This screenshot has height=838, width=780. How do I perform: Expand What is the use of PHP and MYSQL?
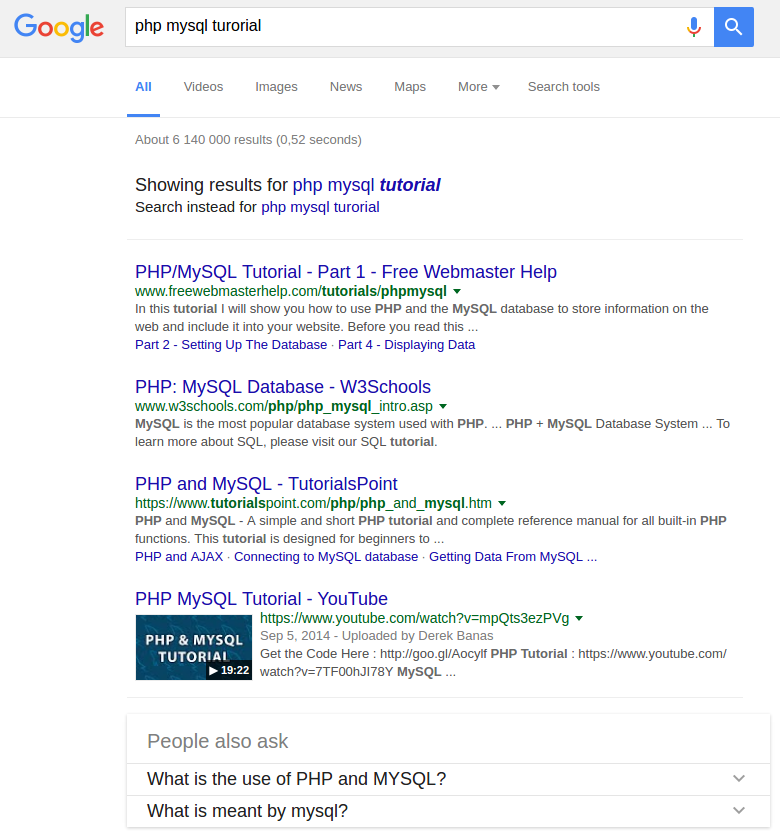[448, 779]
